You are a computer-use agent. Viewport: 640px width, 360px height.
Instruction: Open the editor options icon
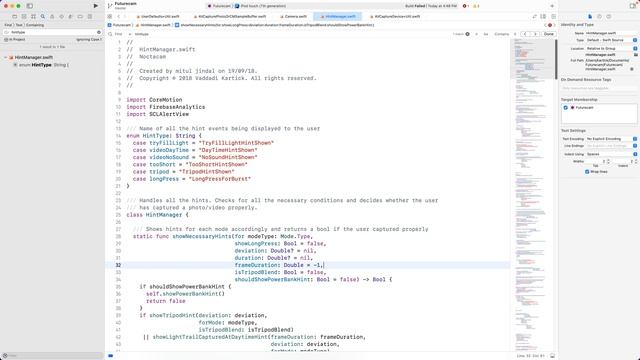pos(543,17)
